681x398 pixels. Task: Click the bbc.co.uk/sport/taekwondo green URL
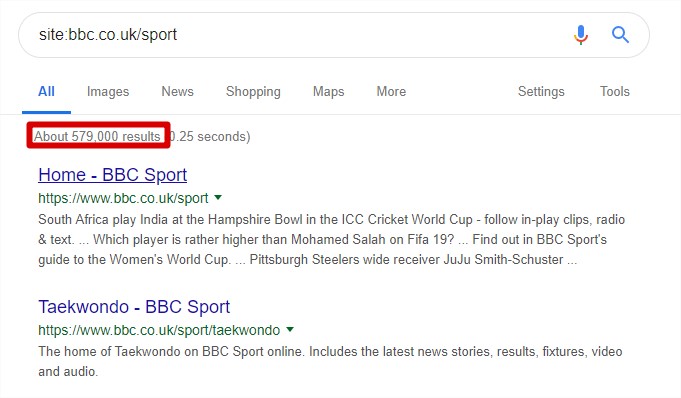(x=159, y=330)
